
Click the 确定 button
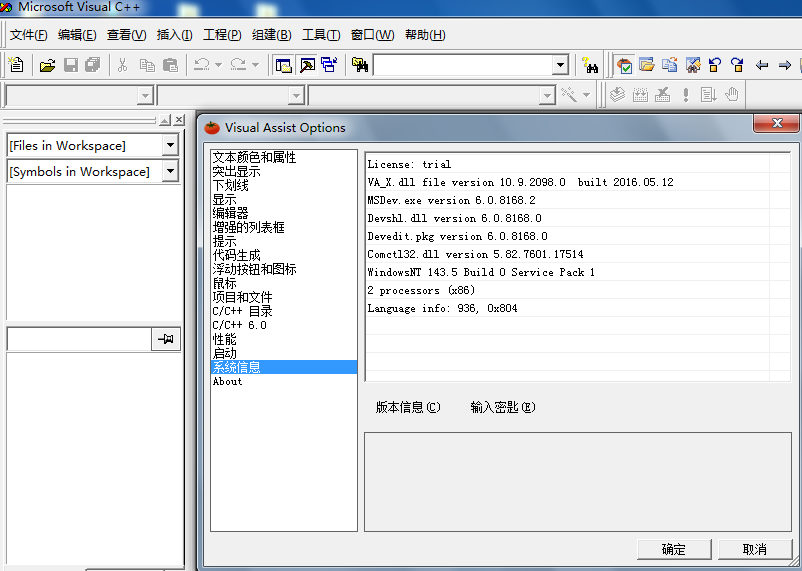click(674, 549)
